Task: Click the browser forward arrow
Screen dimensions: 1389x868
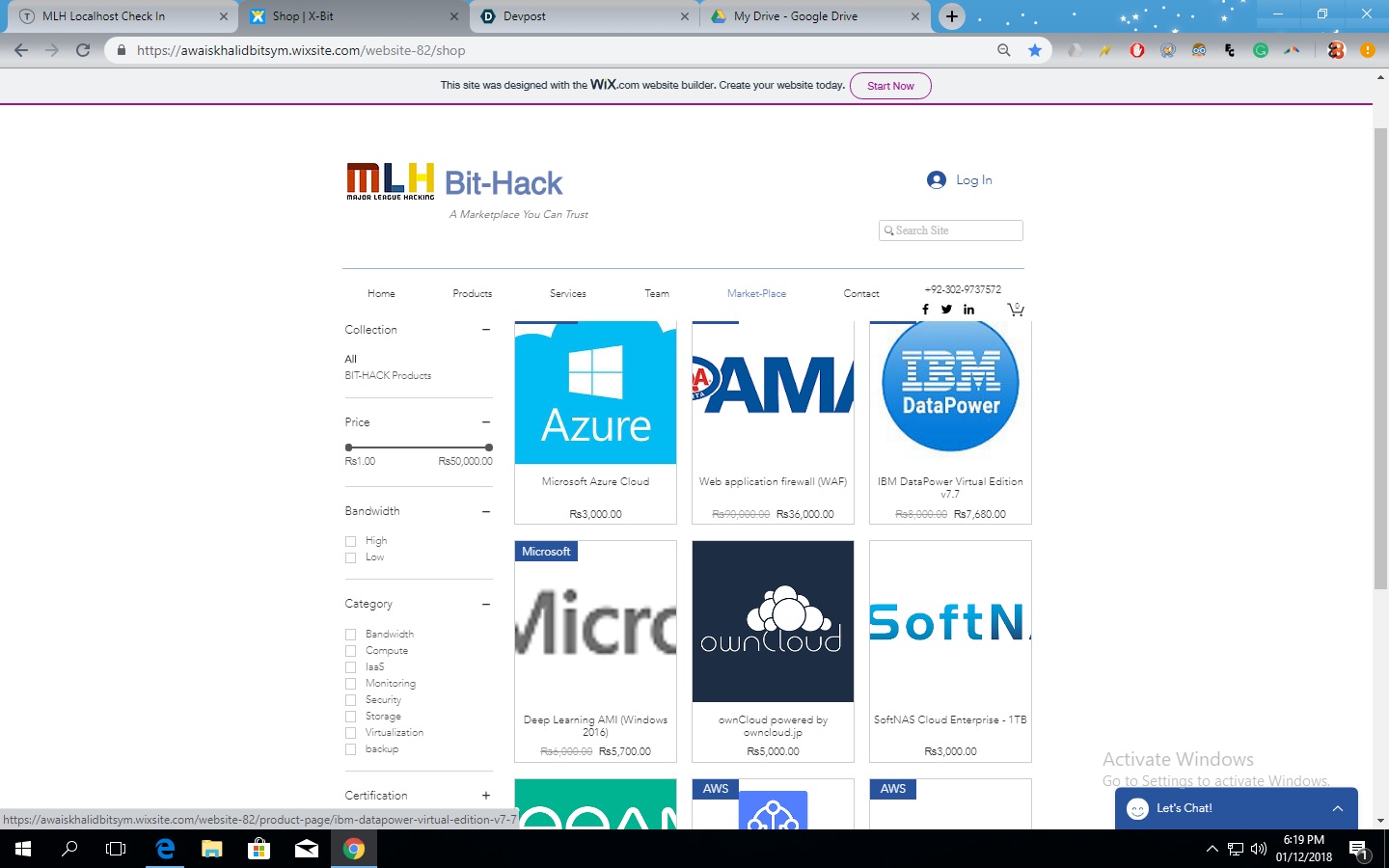Action: click(x=52, y=50)
